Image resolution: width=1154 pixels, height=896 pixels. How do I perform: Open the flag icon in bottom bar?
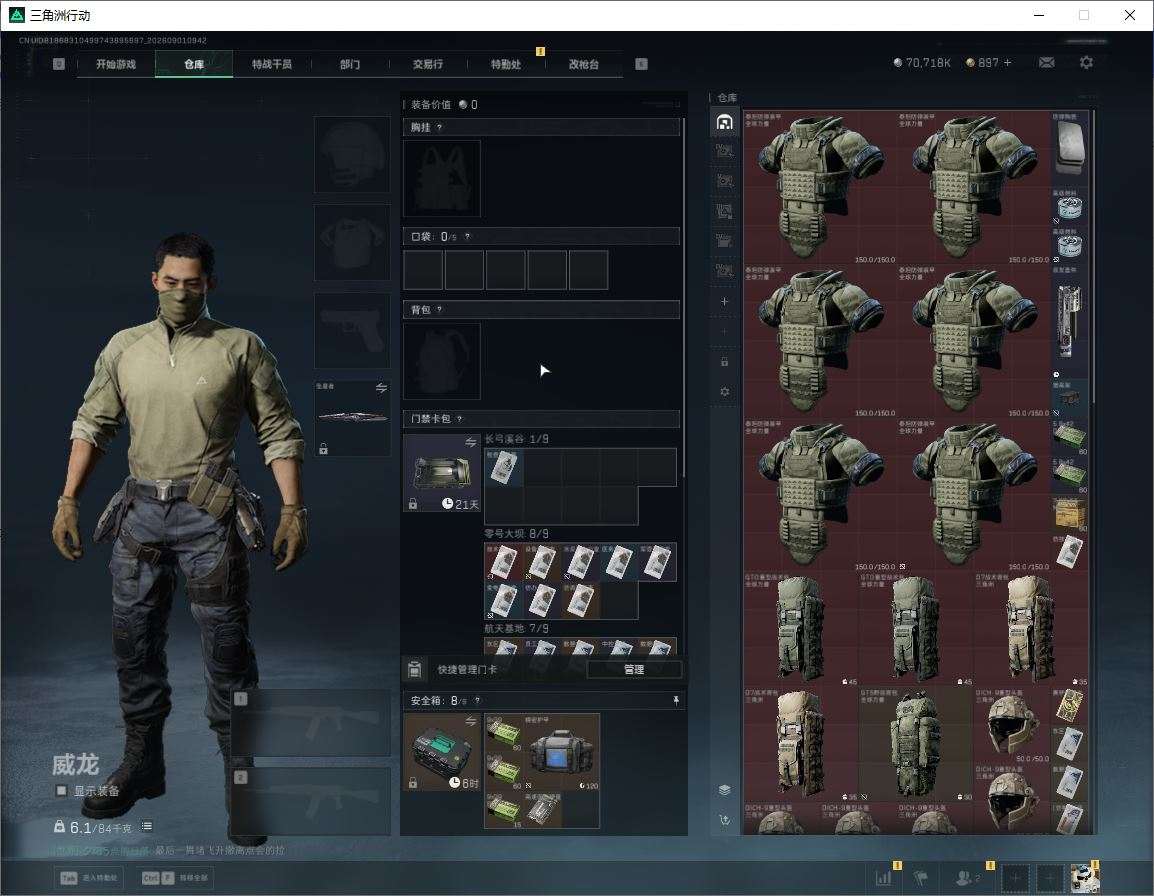pos(920,877)
